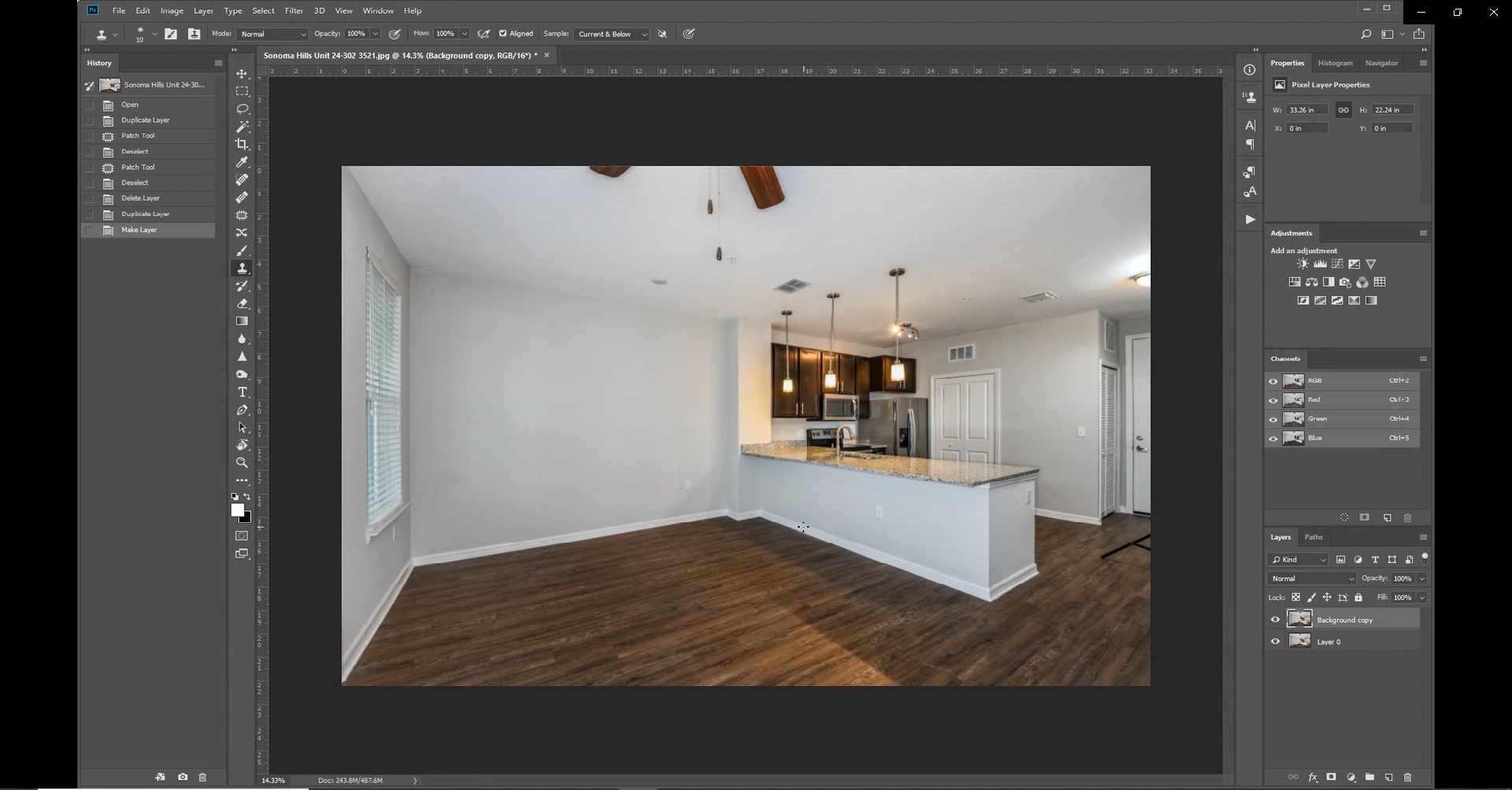Close the Sonoma Hills document tab
1512x790 pixels.
click(547, 55)
